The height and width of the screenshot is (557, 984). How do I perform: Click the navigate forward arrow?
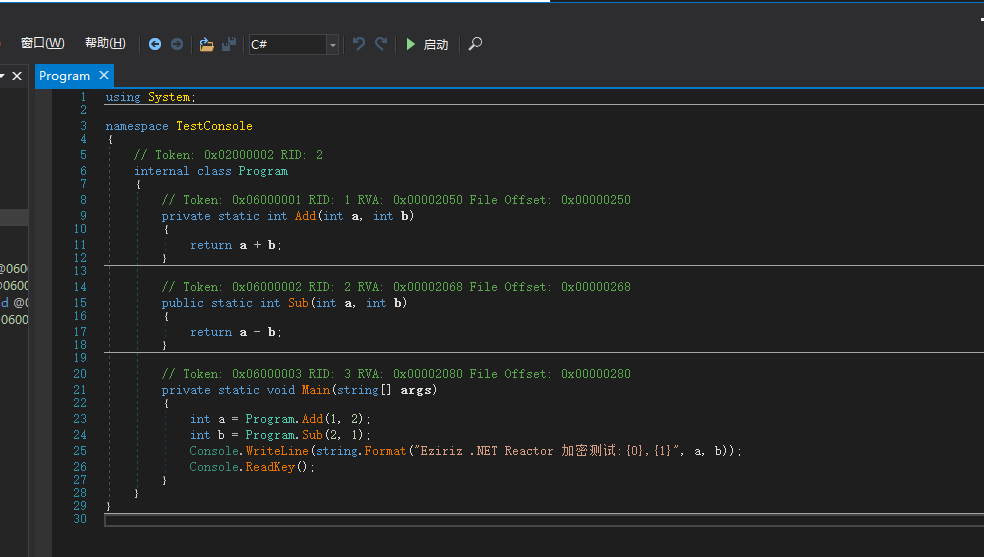pyautogui.click(x=177, y=44)
